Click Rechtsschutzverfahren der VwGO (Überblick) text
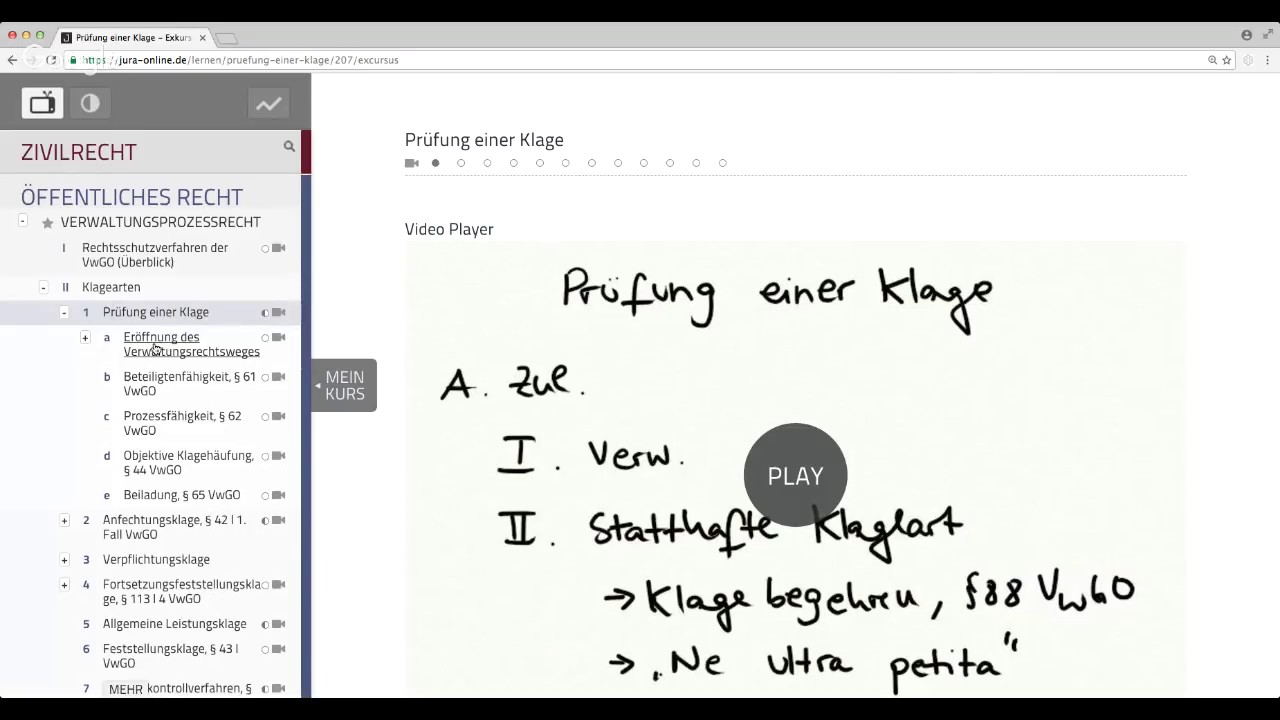 155,255
